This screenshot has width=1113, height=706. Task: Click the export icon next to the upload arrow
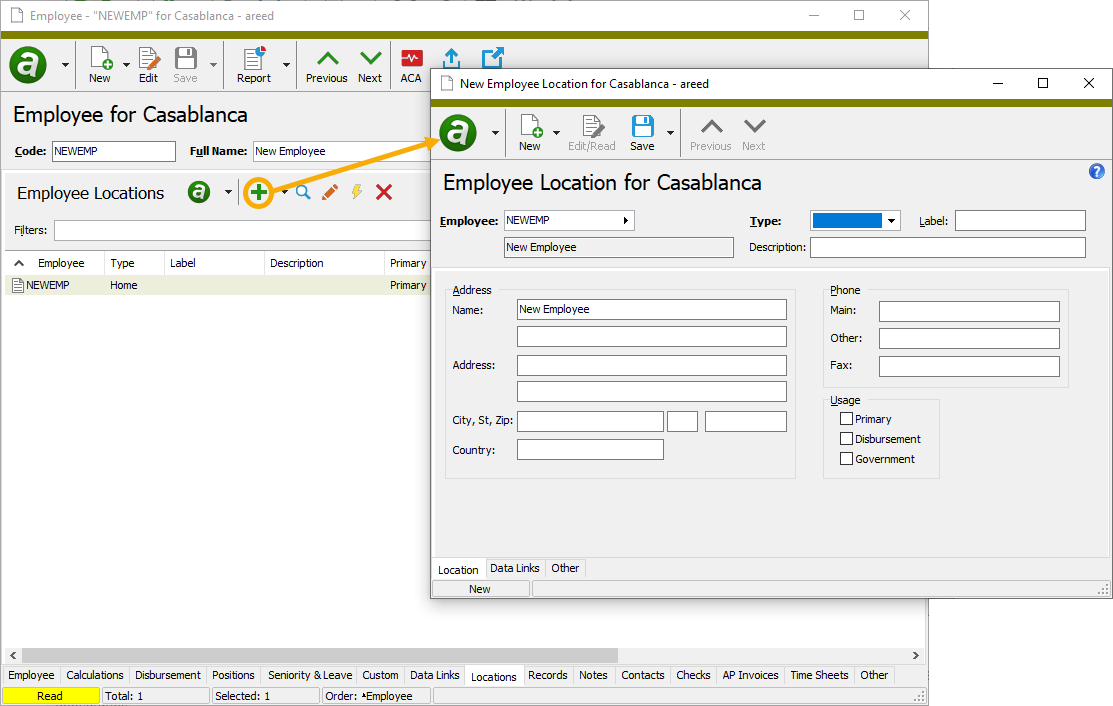coord(491,58)
